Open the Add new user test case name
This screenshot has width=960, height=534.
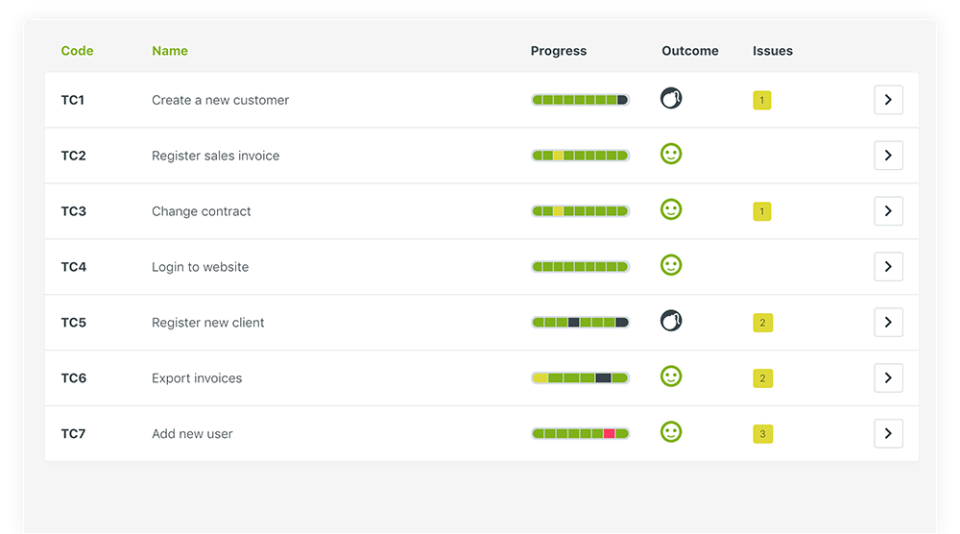point(192,434)
